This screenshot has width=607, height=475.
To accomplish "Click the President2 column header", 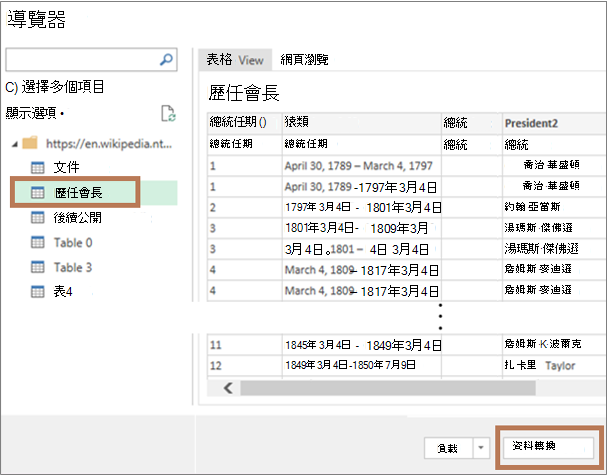I will coord(554,123).
